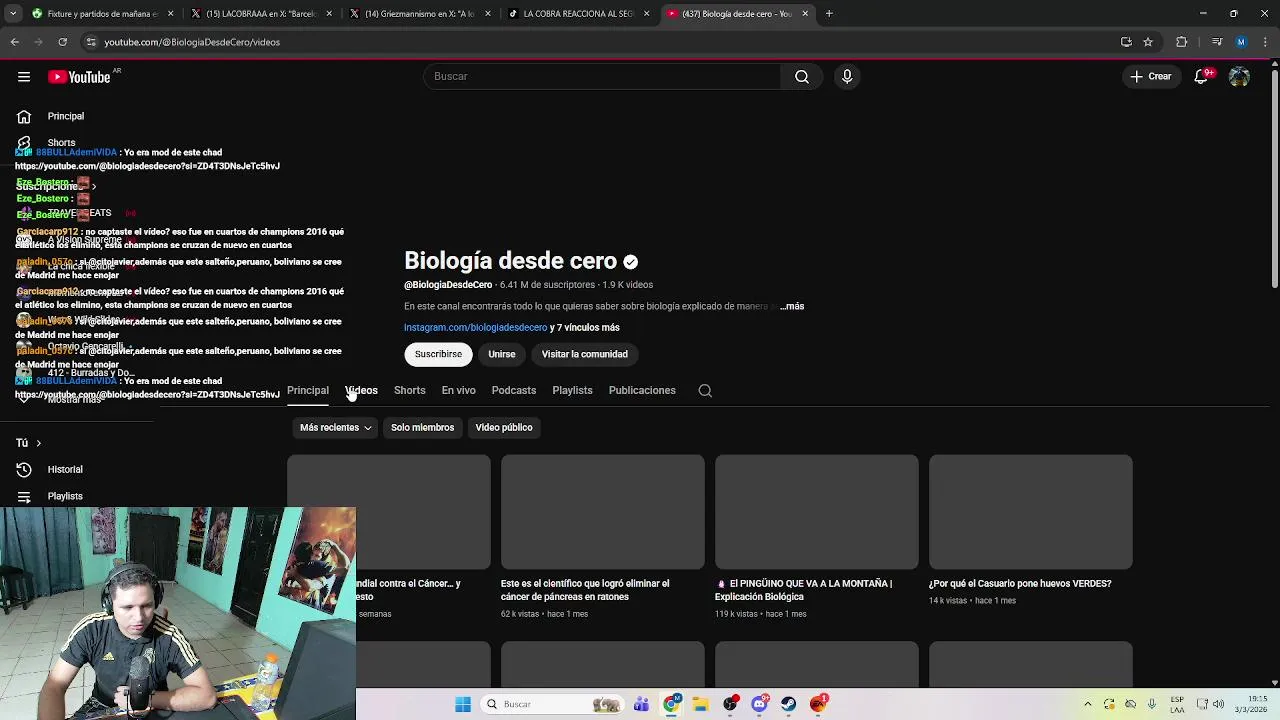Screen dimensions: 1280x720
Task: Open the PINGÜINO QUE VA A LA MONTAÑA thumbnail
Action: coord(817,512)
